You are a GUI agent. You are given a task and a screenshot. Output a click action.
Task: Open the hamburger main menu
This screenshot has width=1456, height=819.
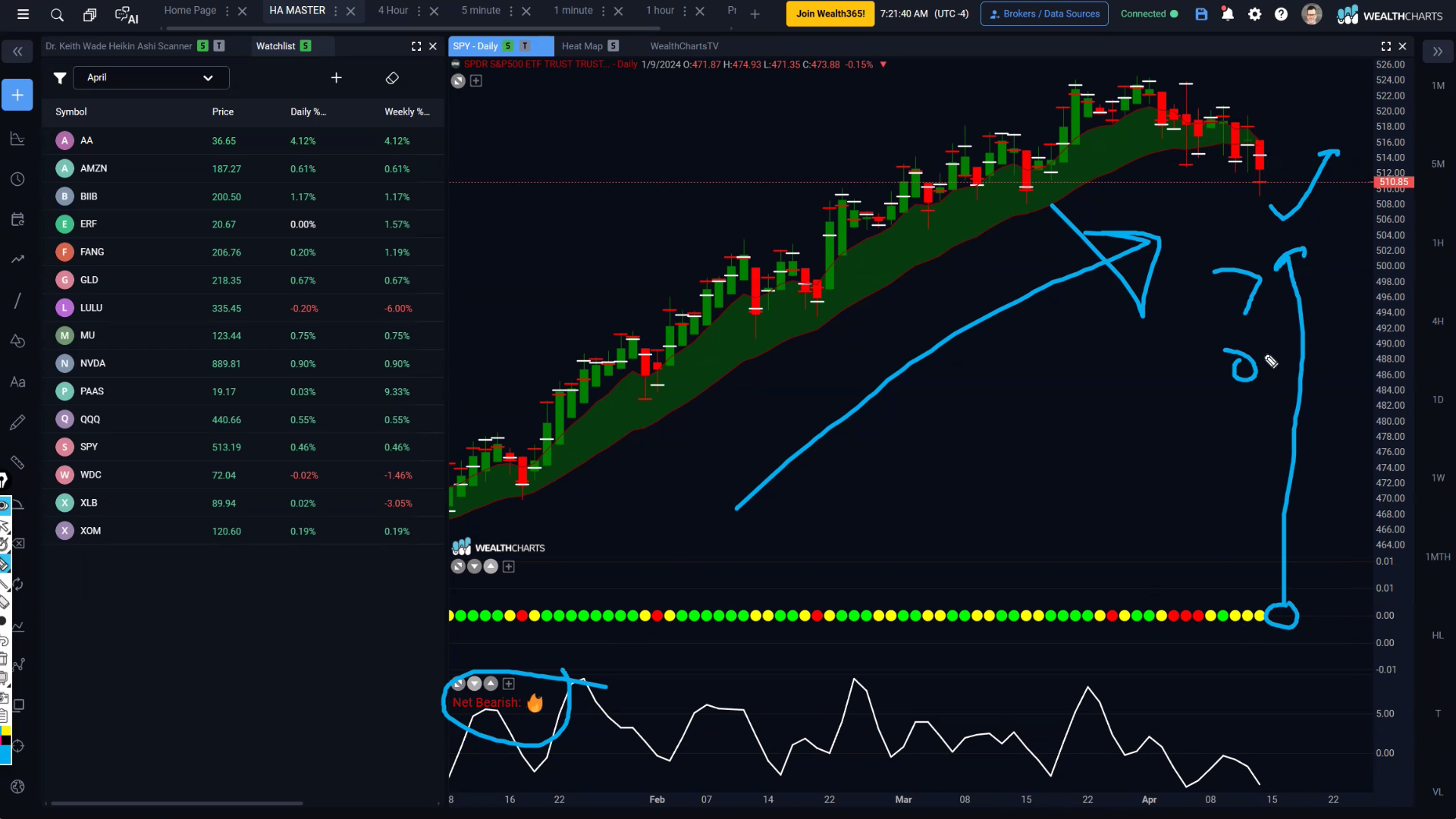(x=23, y=14)
